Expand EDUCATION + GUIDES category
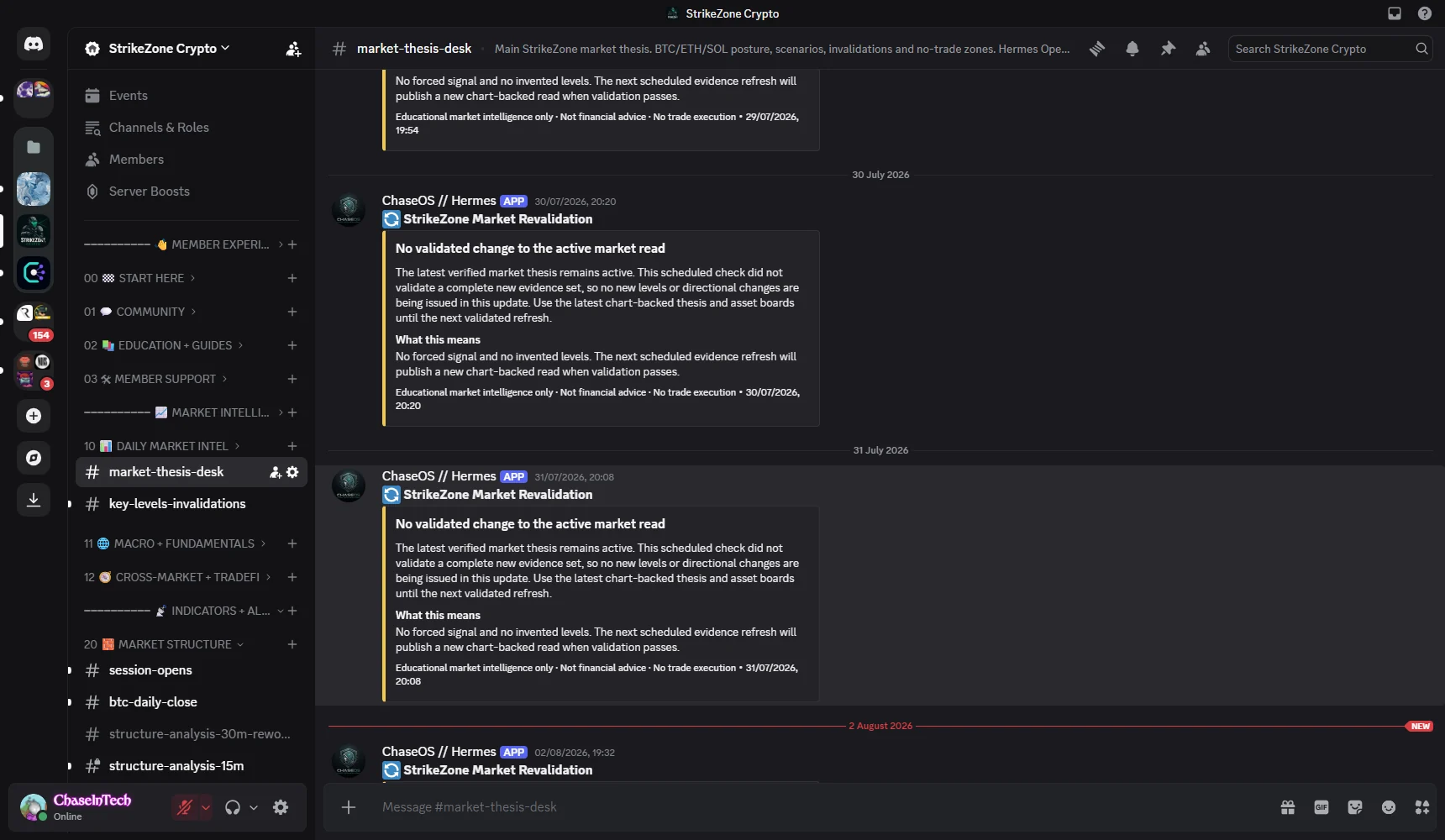 tap(163, 345)
